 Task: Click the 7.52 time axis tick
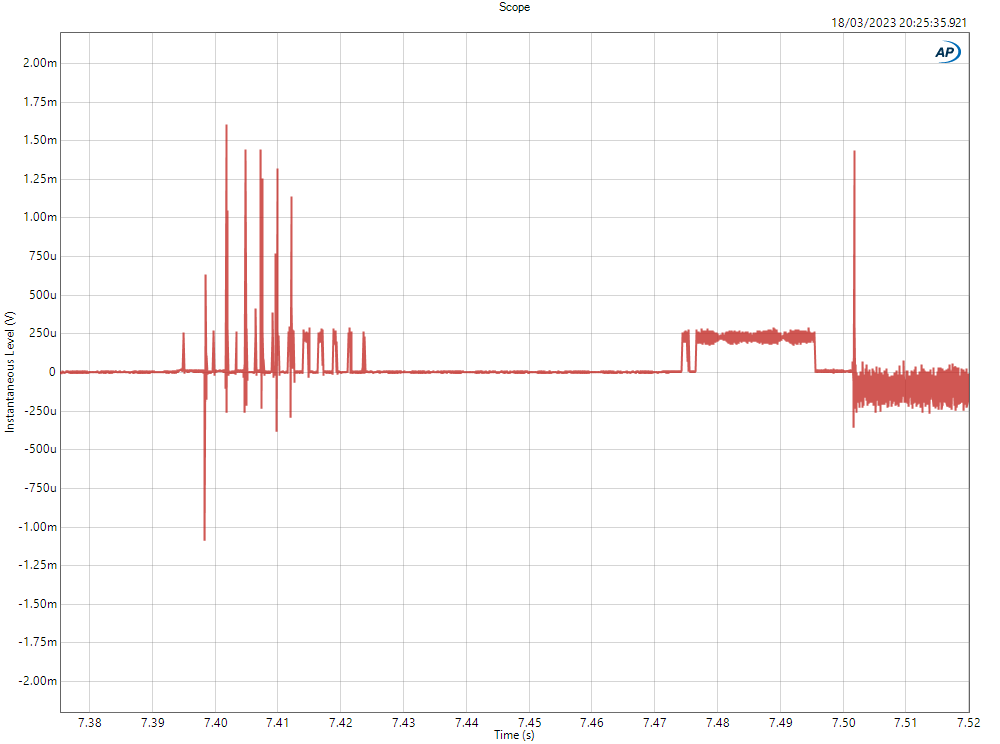[x=968, y=722]
